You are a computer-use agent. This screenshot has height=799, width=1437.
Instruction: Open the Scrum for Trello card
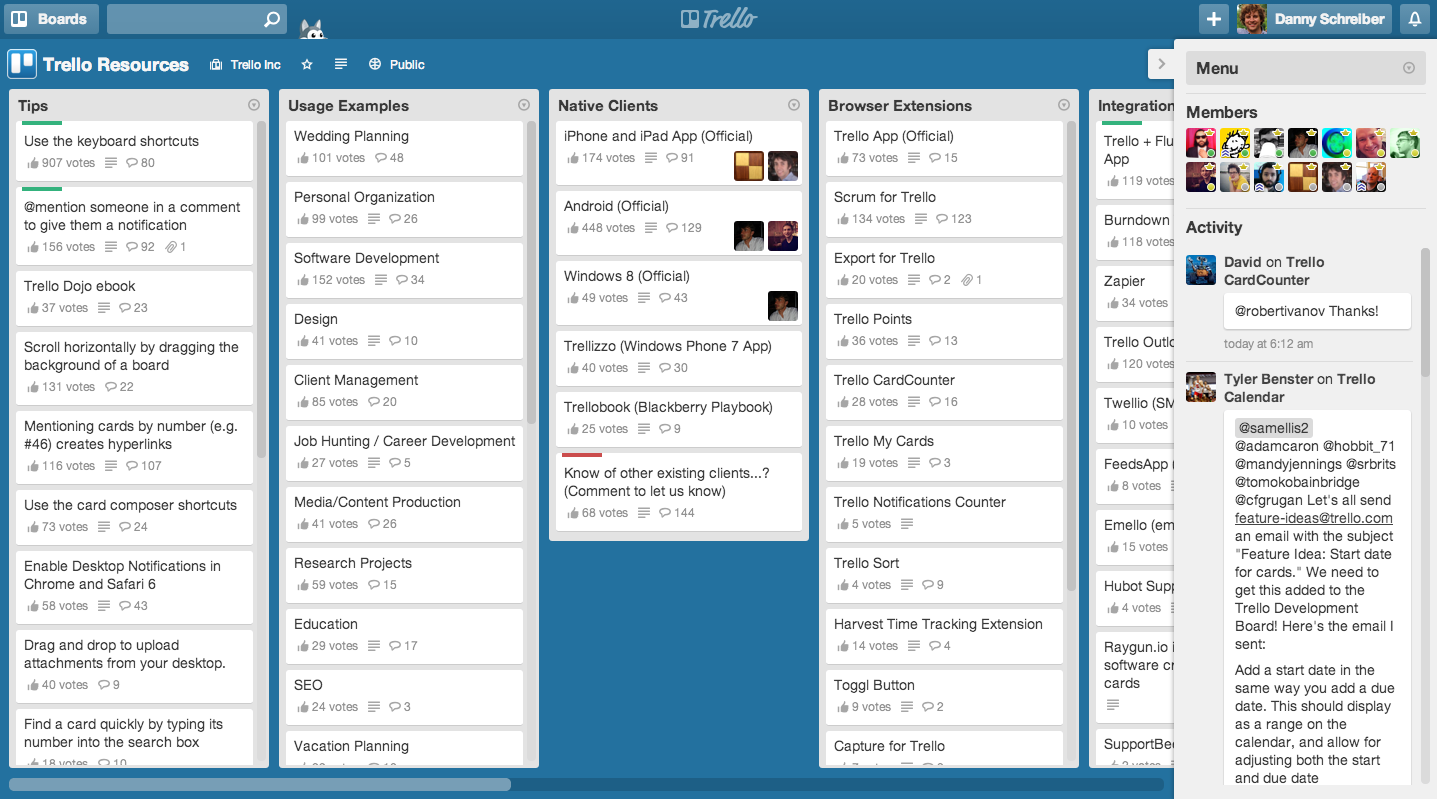point(945,208)
